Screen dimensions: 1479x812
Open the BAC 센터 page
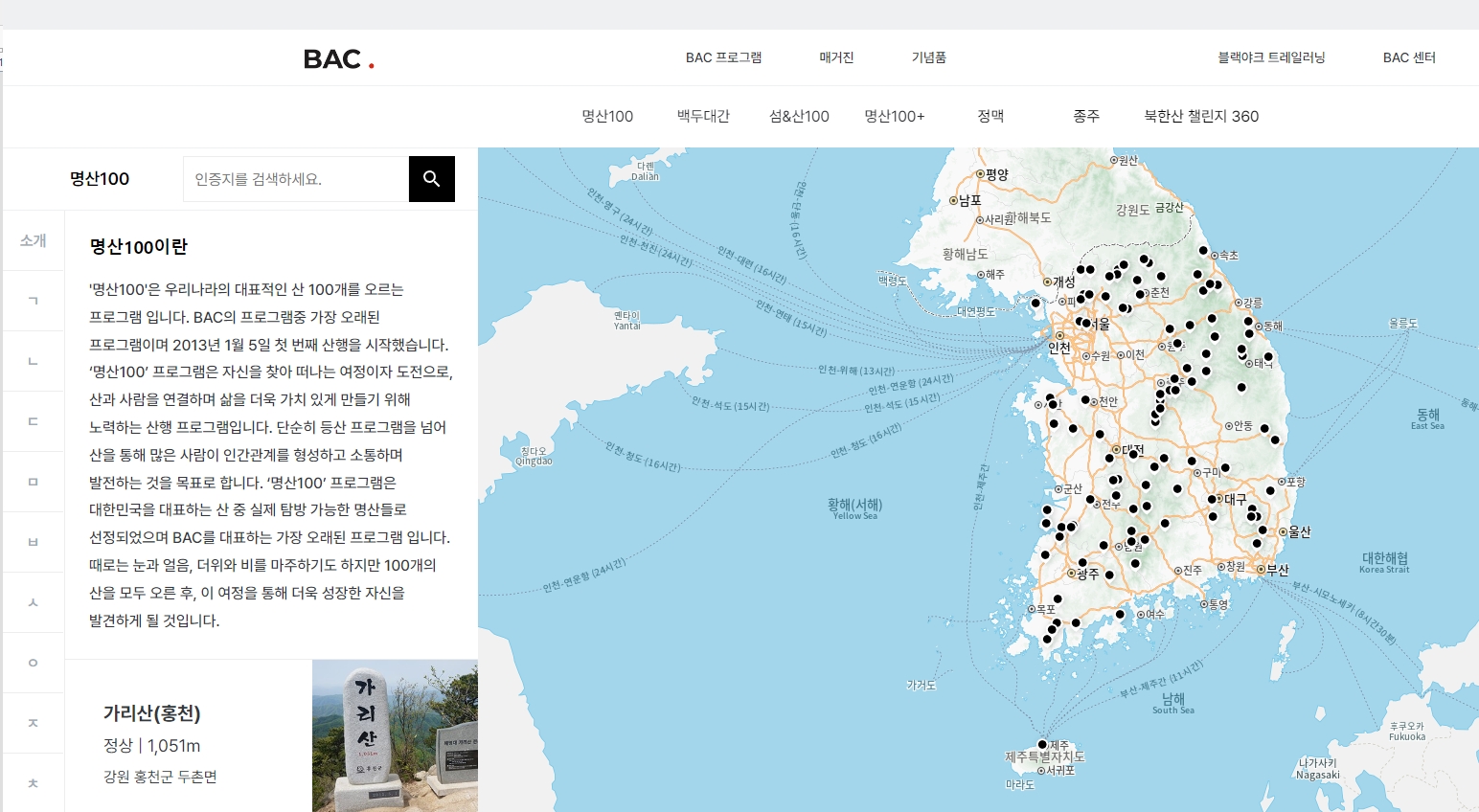[x=1408, y=57]
